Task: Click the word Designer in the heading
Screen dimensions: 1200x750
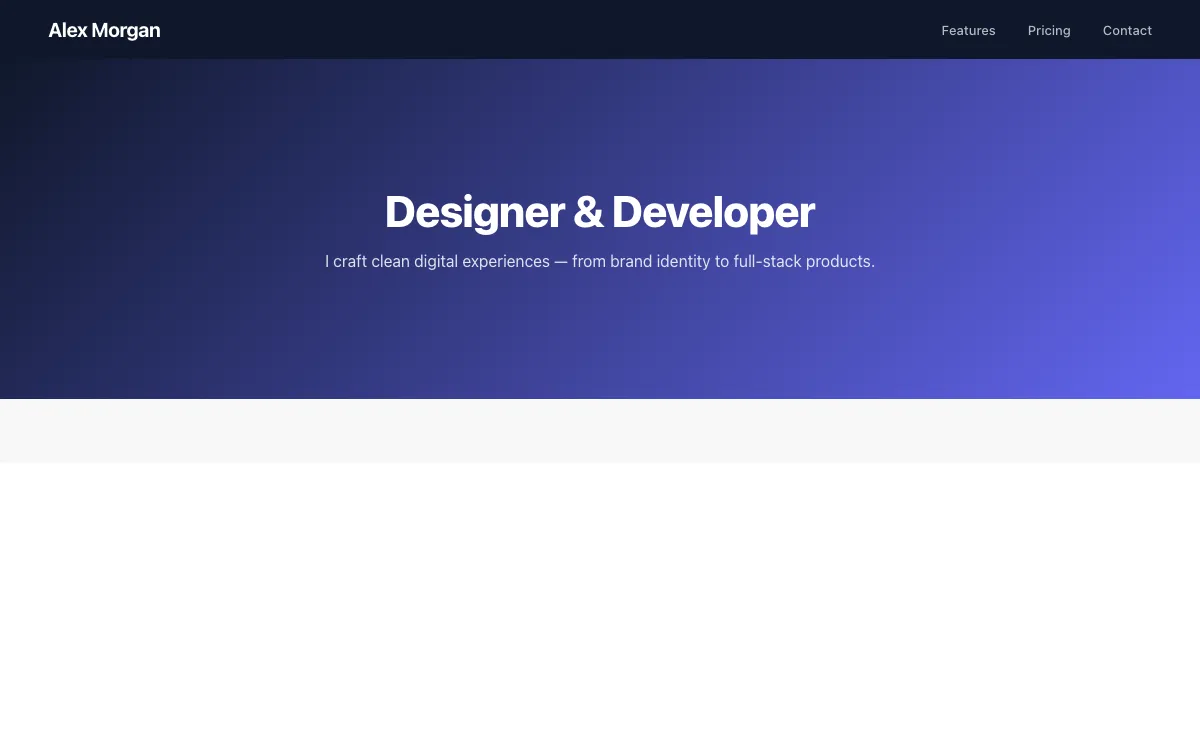Action: point(475,211)
